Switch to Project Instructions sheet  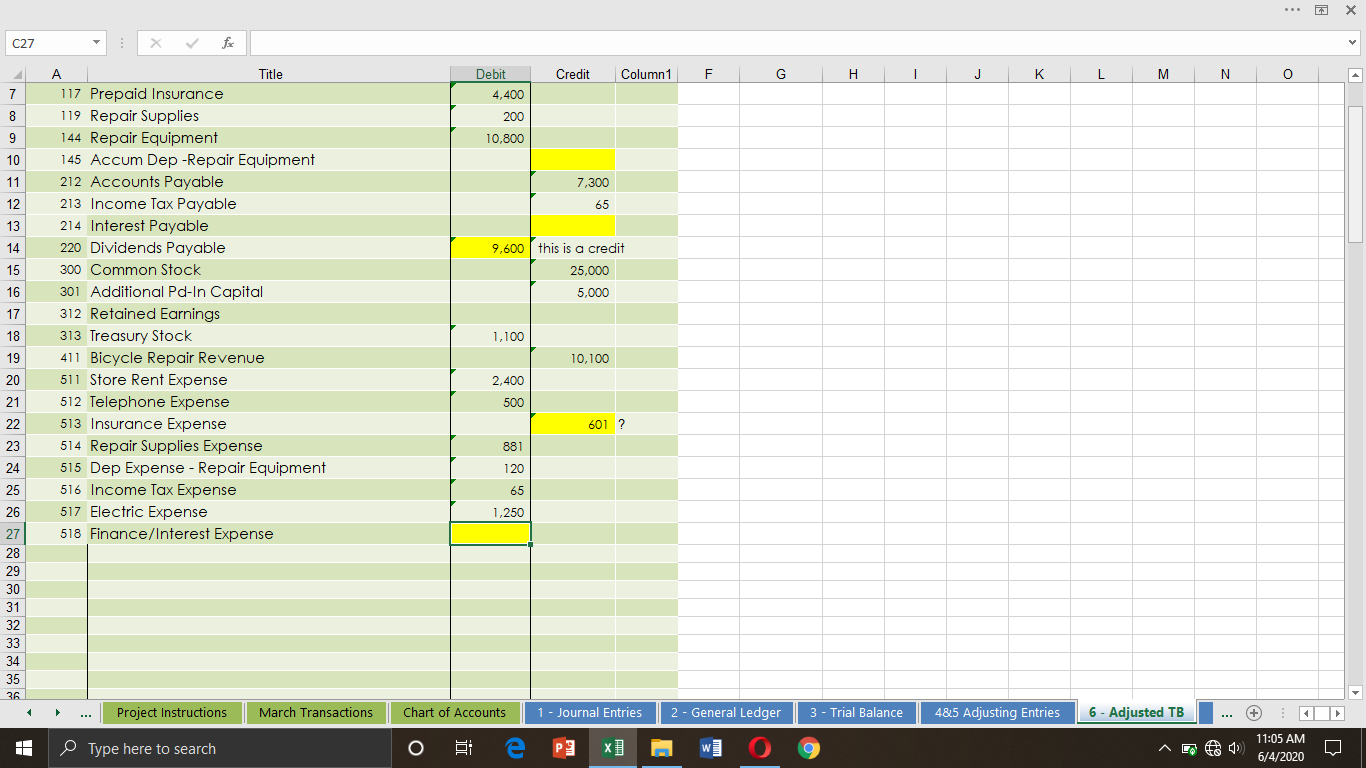tap(172, 713)
